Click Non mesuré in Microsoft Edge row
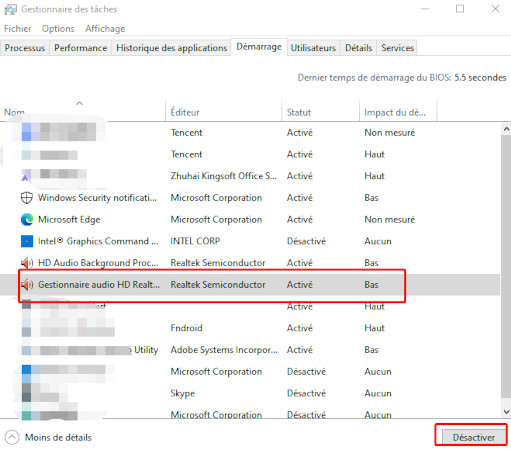This screenshot has width=511, height=450. [390, 220]
